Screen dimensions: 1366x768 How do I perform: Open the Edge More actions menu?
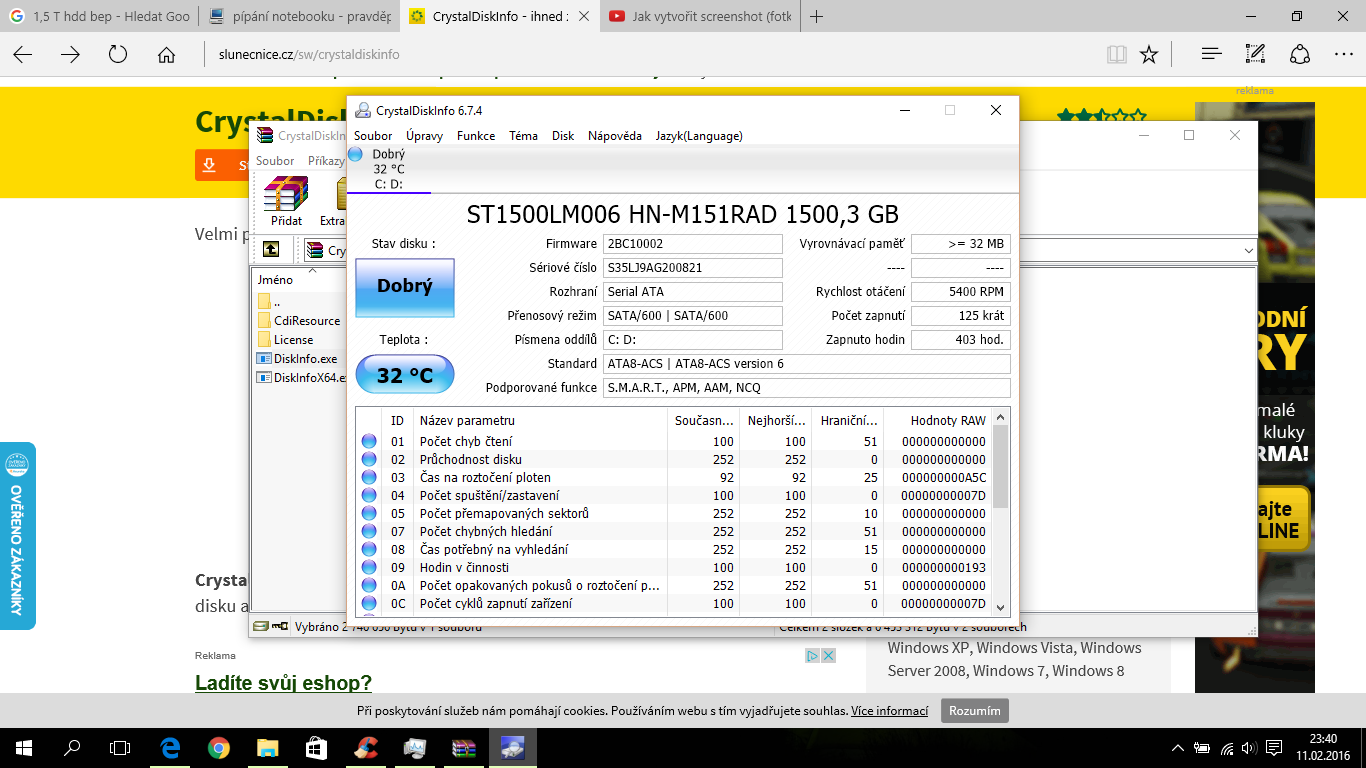coord(1343,54)
